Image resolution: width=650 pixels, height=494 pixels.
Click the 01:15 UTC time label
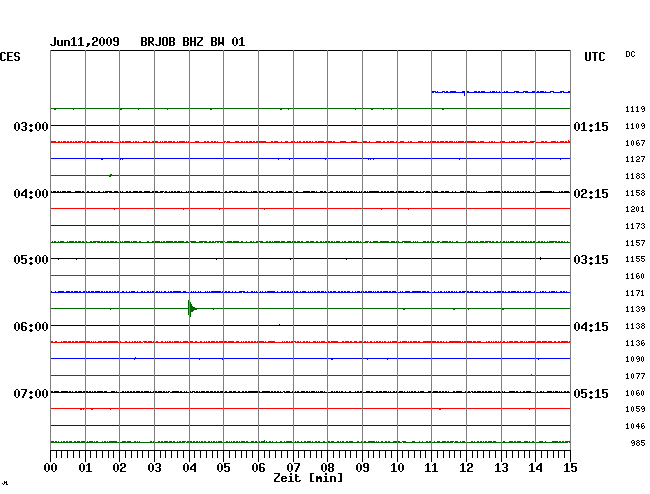tap(591, 127)
